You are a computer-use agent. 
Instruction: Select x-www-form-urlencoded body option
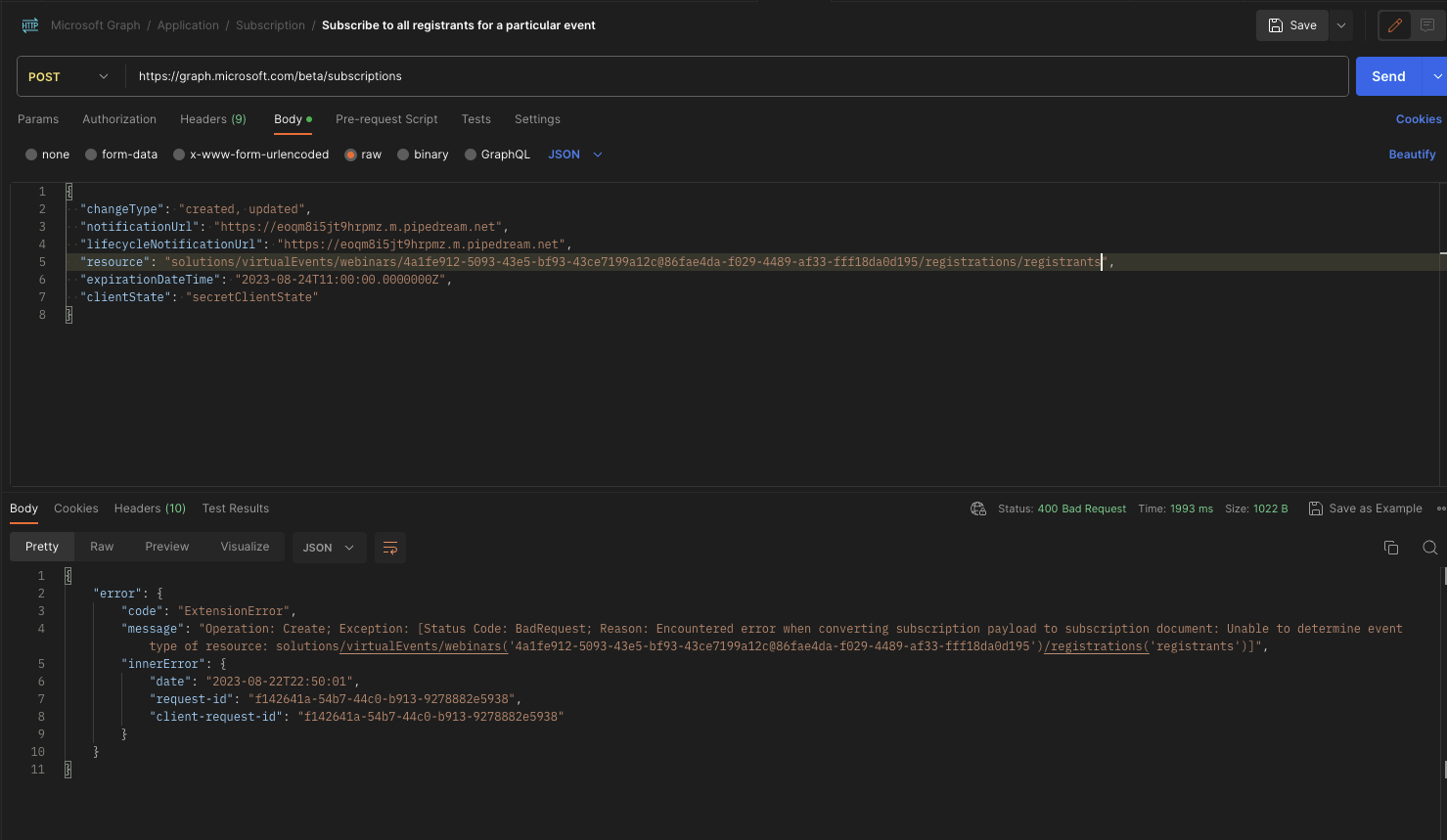point(179,155)
